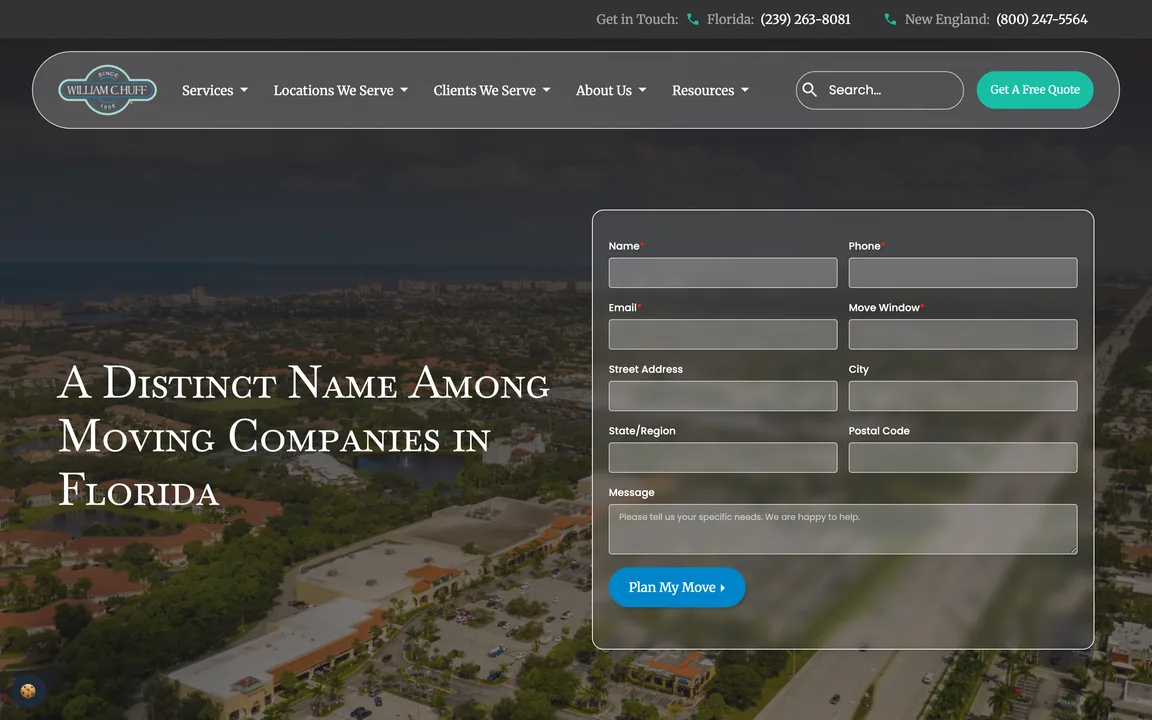
Task: Click the Florida phone icon
Action: pos(693,19)
